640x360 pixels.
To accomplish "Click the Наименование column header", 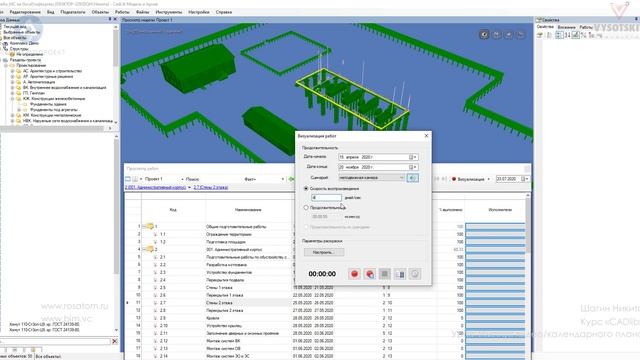I will pyautogui.click(x=248, y=210).
